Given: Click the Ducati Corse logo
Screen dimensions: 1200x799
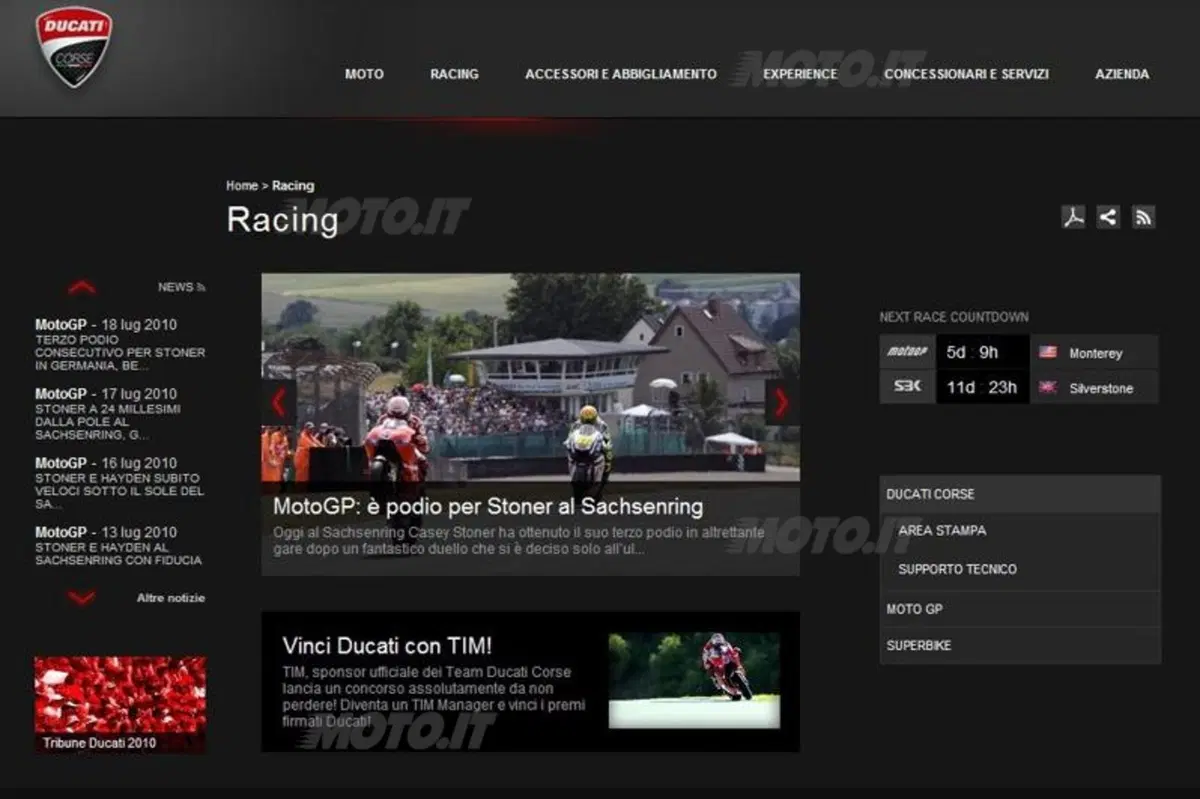Looking at the screenshot, I should 74,47.
